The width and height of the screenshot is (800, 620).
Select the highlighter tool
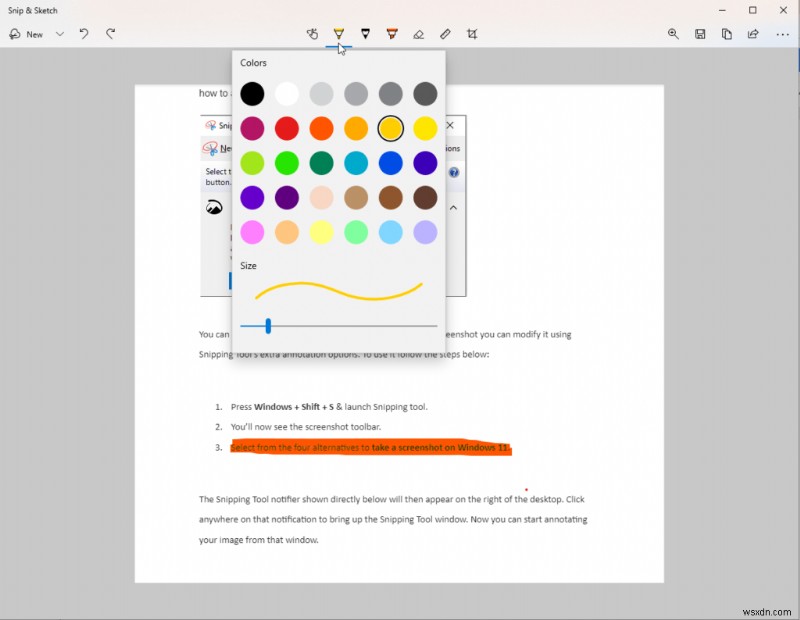[x=392, y=34]
